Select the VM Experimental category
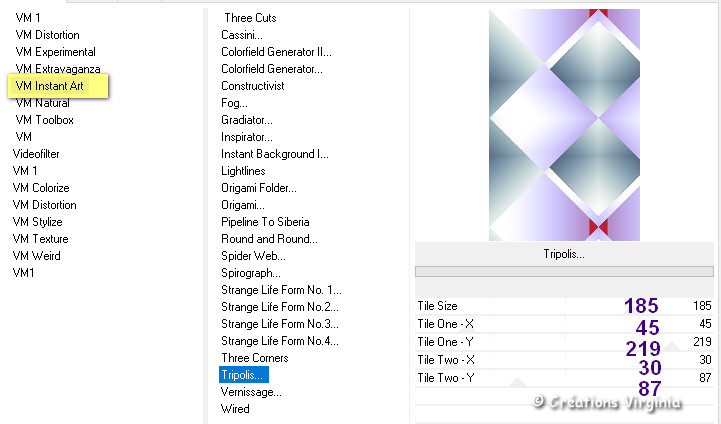Viewport: 721px width, 424px height. 56,52
